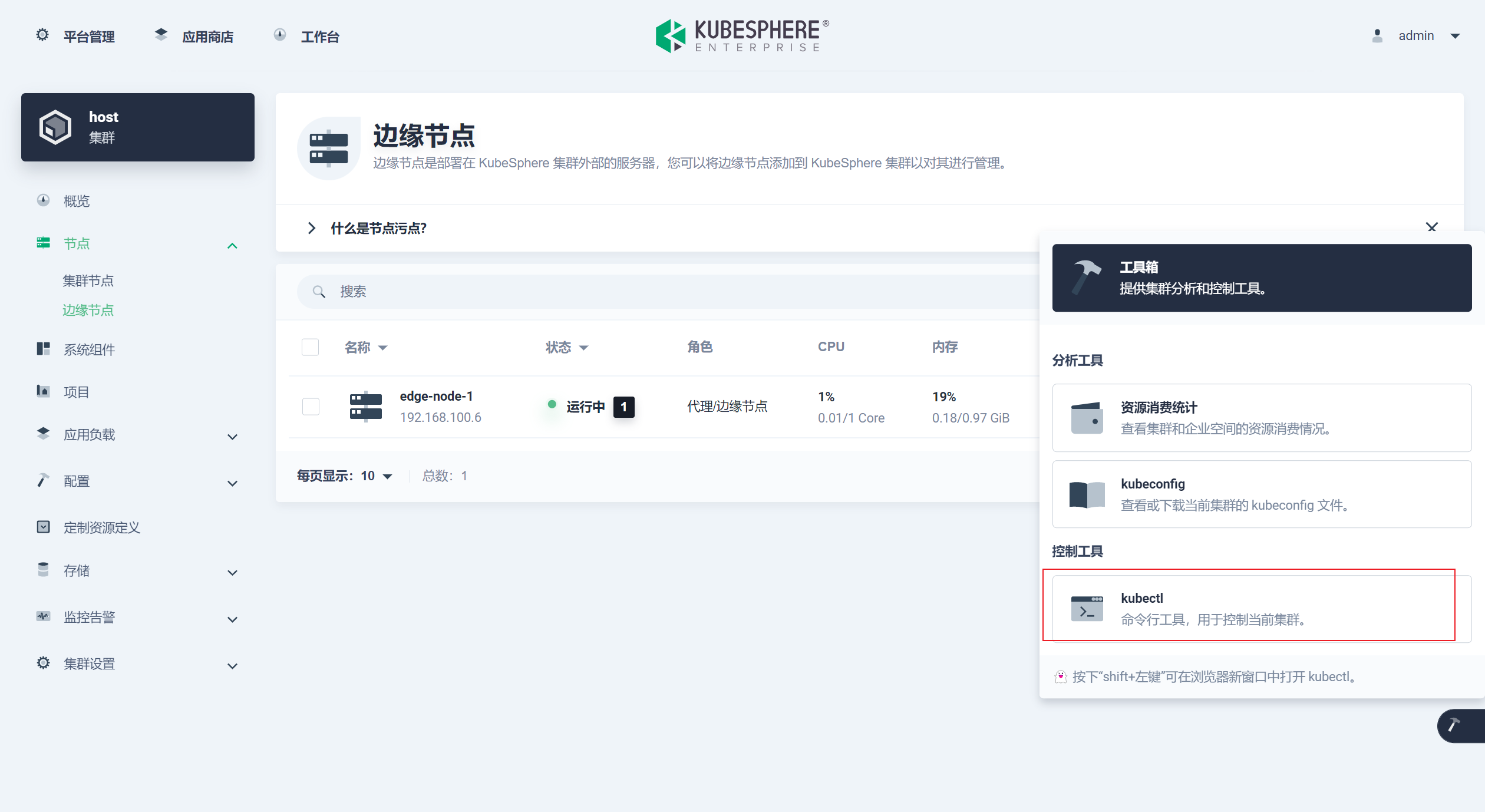Check the edge-node-1 row checkbox
The height and width of the screenshot is (812, 1485).
point(311,407)
